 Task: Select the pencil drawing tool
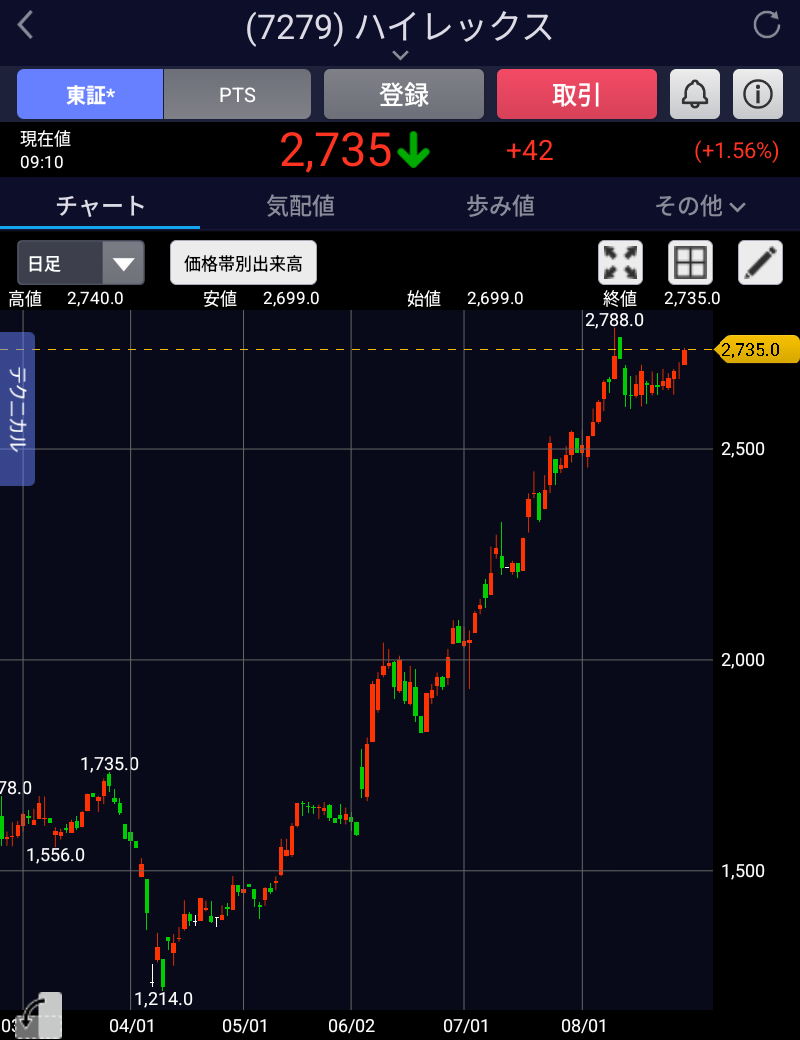pos(760,263)
